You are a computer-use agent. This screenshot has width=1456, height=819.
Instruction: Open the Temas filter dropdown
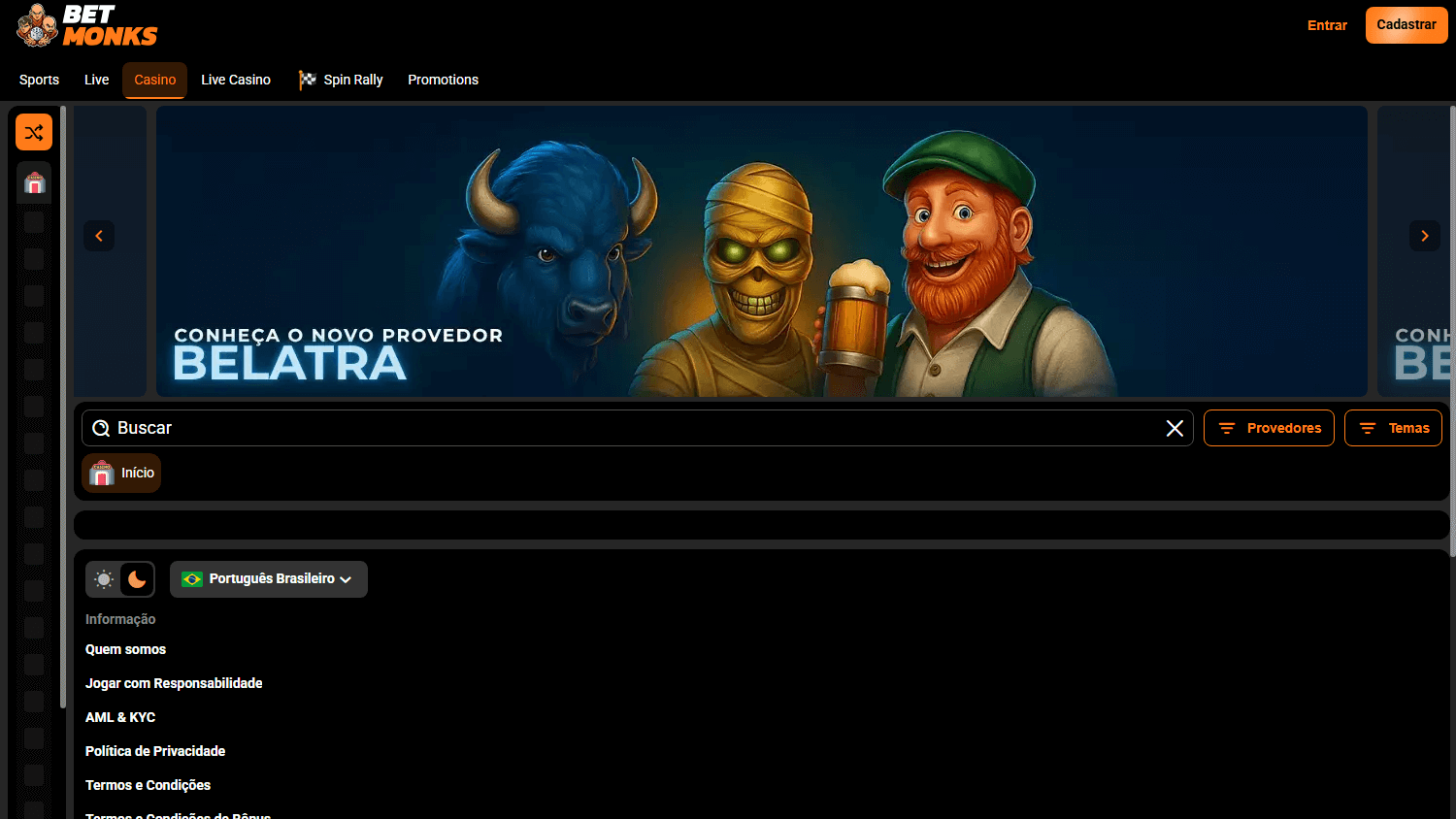click(1393, 427)
